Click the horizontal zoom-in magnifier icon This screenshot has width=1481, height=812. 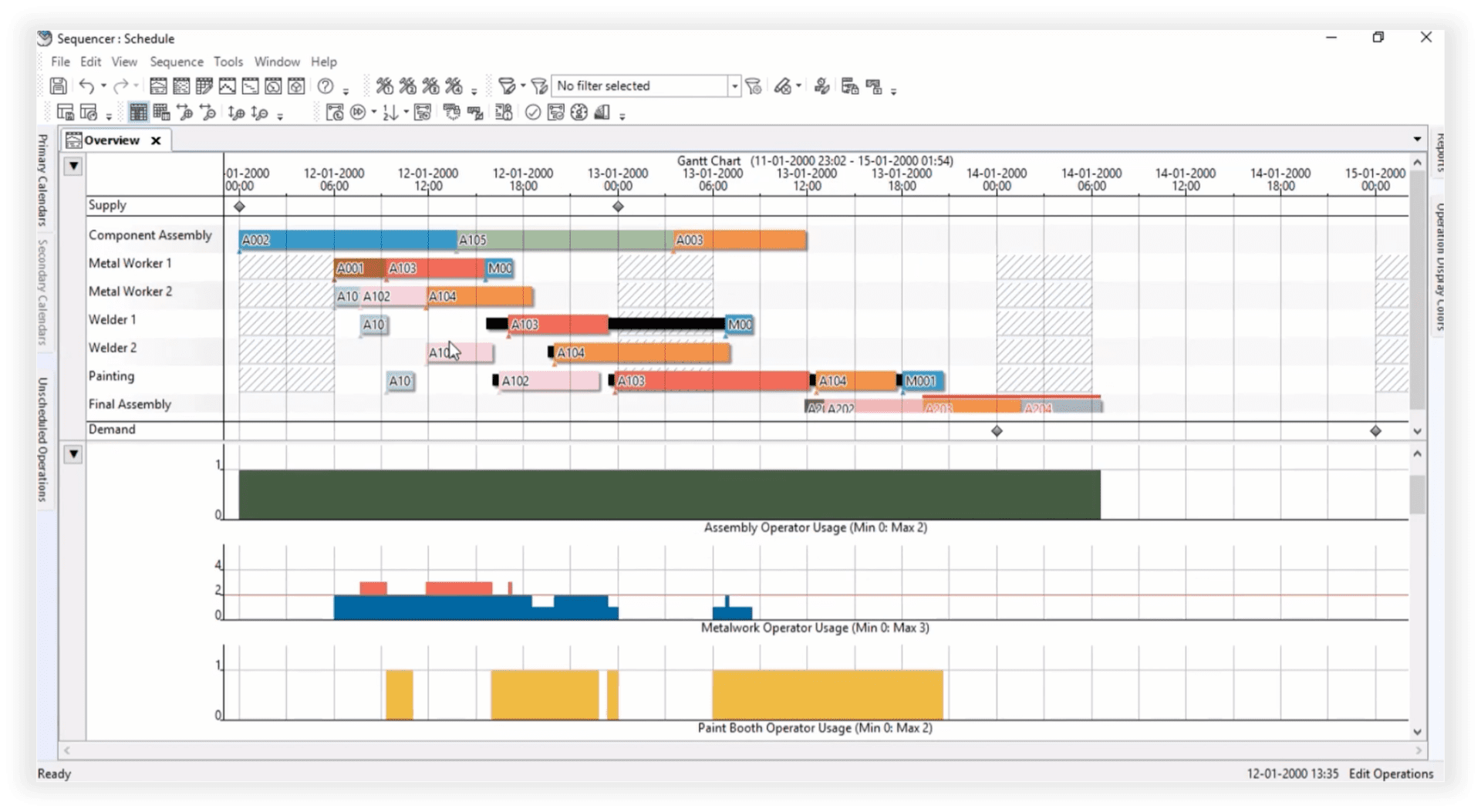point(184,113)
